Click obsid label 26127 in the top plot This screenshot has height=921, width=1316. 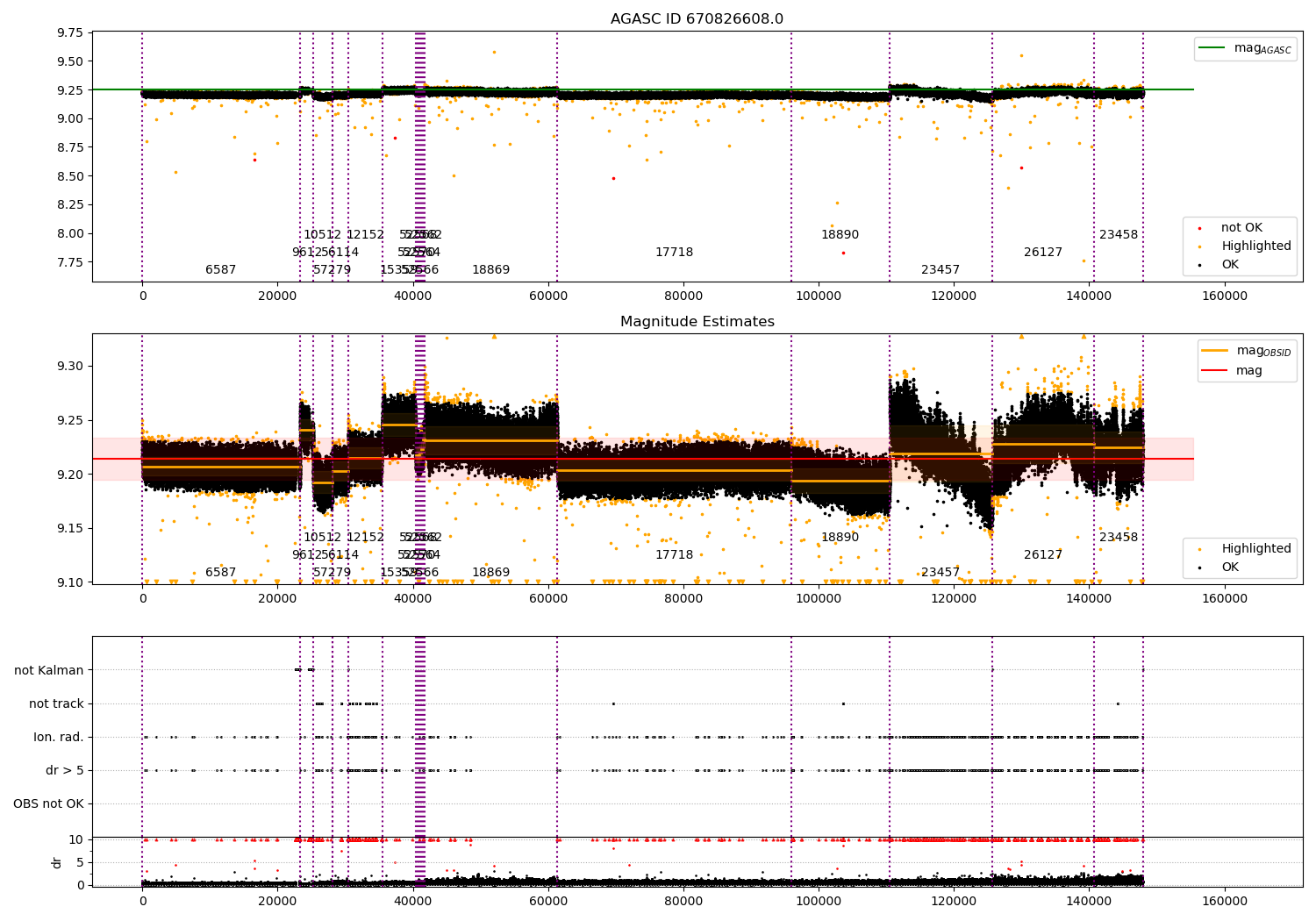1043,253
